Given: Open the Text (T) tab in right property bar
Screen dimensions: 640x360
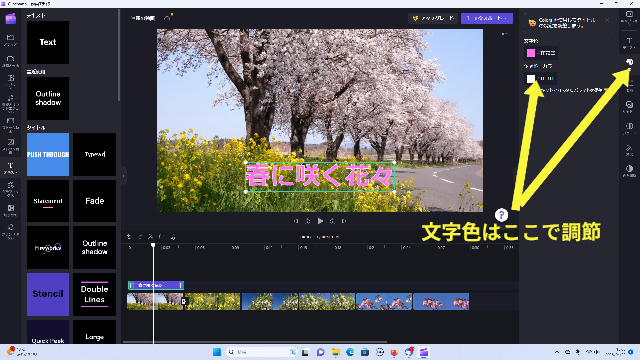Looking at the screenshot, I should pyautogui.click(x=629, y=43).
